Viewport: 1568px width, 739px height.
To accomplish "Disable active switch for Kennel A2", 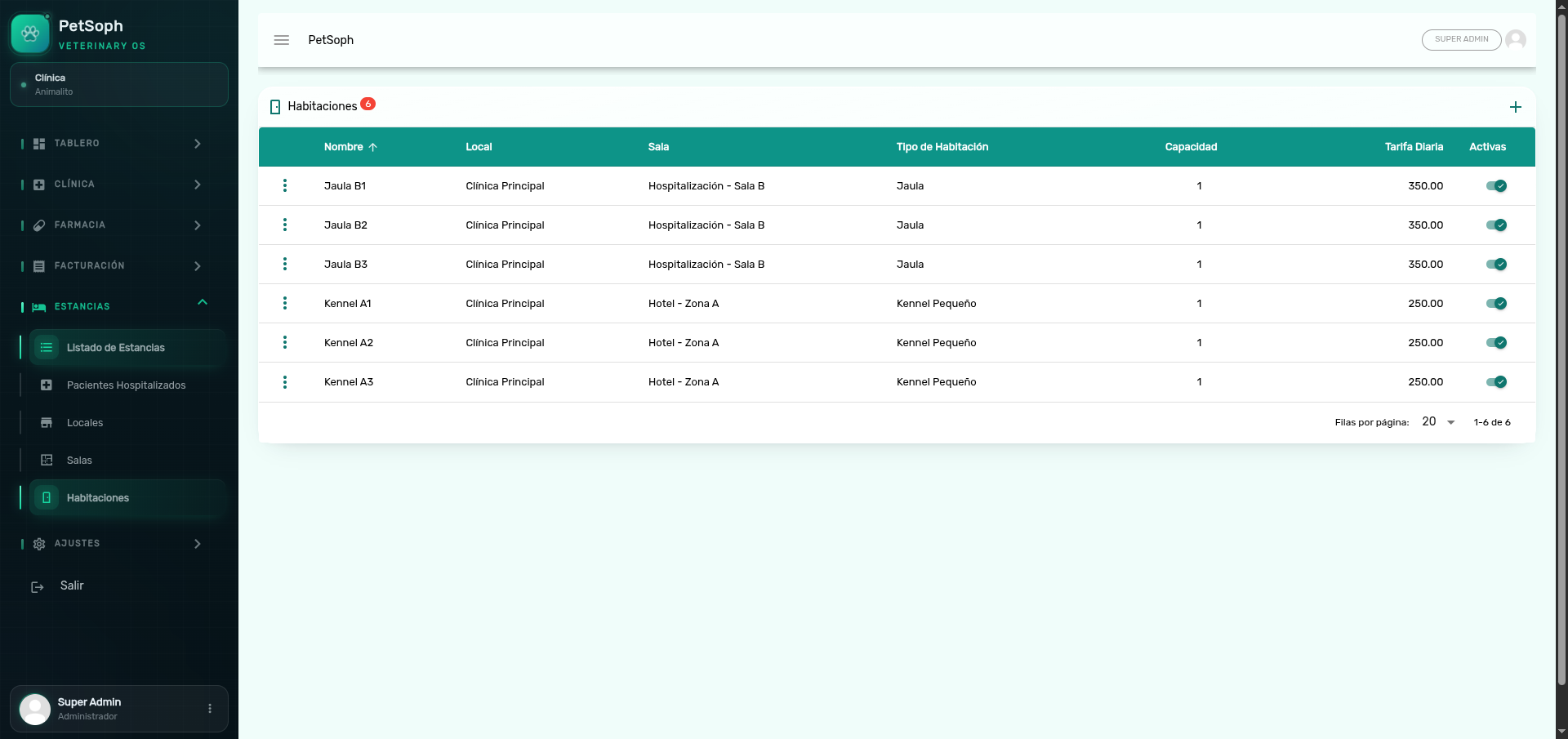I will click(x=1496, y=343).
